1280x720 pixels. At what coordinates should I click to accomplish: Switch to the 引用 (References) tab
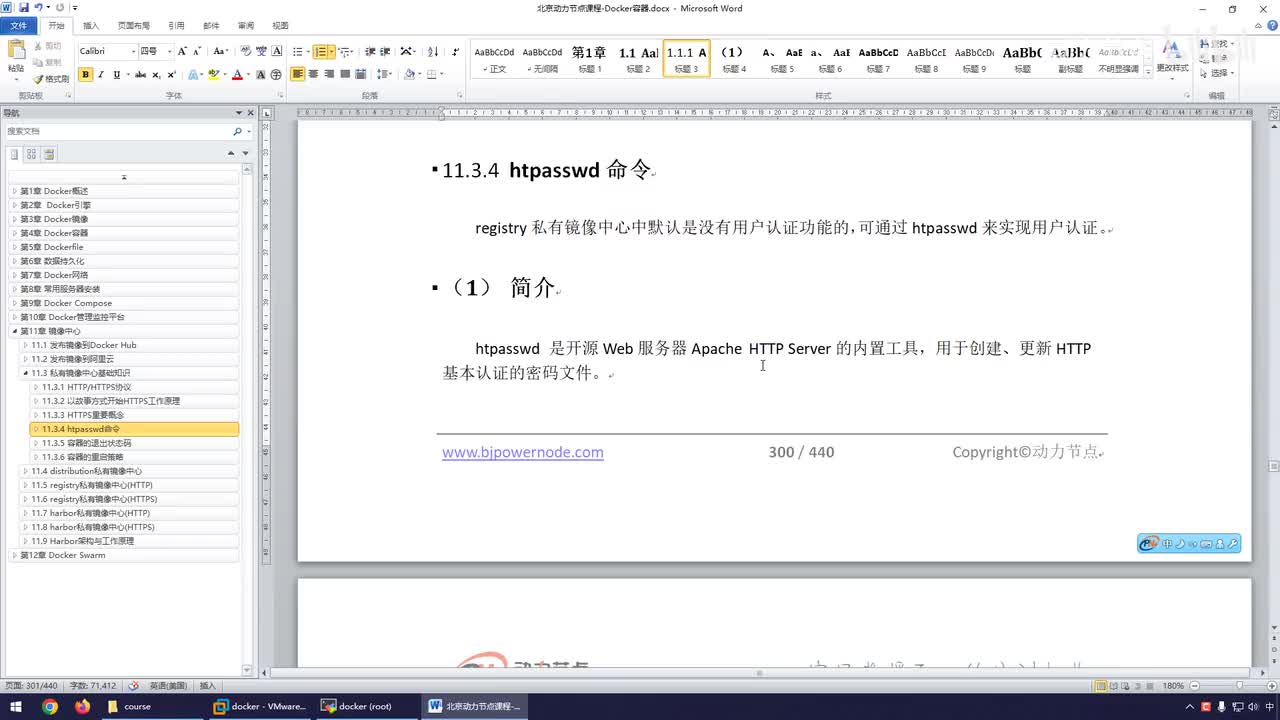click(176, 26)
